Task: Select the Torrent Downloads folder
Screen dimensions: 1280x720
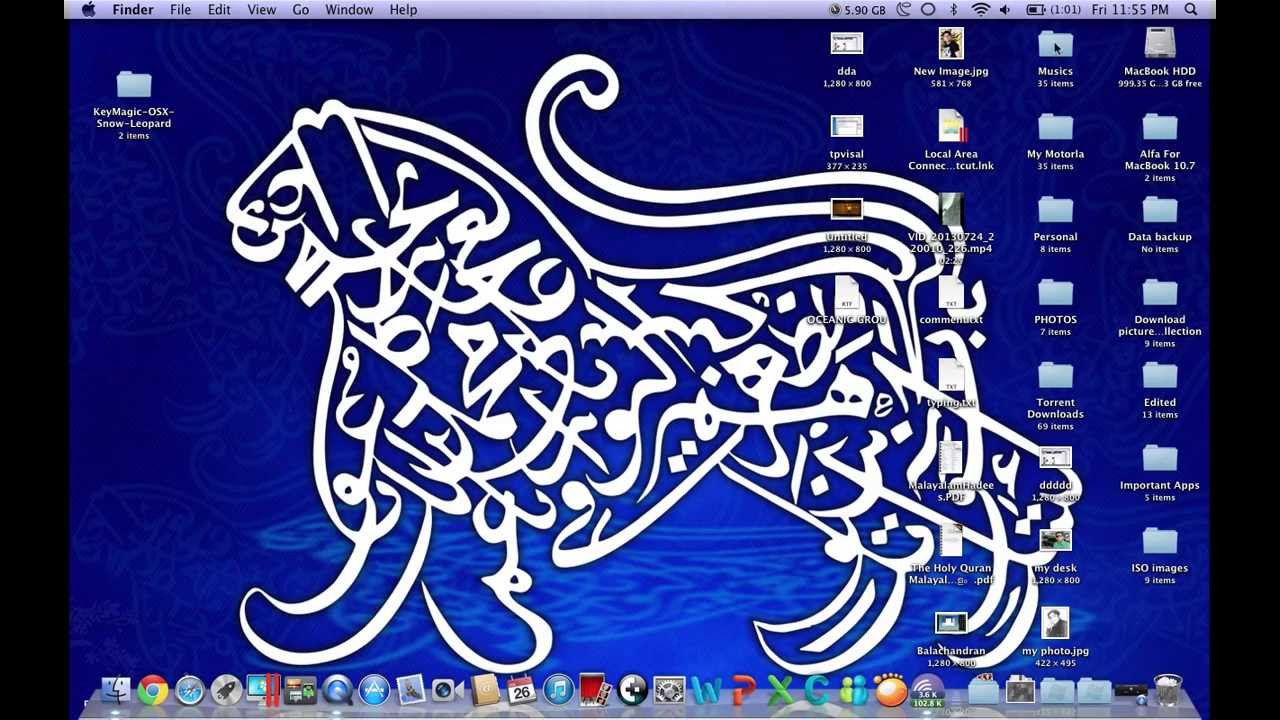Action: point(1055,377)
